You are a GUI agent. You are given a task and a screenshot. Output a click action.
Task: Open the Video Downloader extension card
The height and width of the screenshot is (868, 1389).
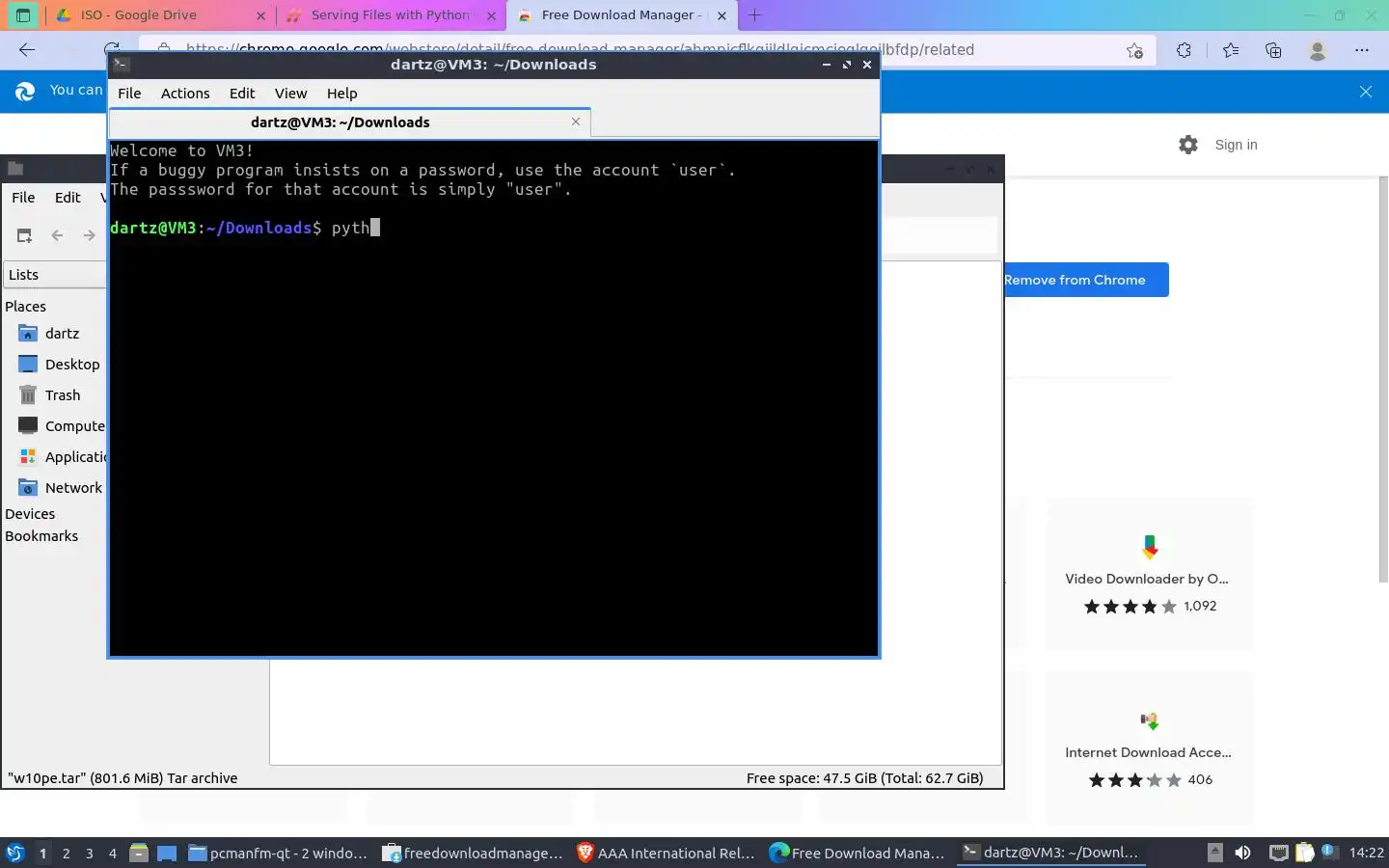(x=1148, y=574)
